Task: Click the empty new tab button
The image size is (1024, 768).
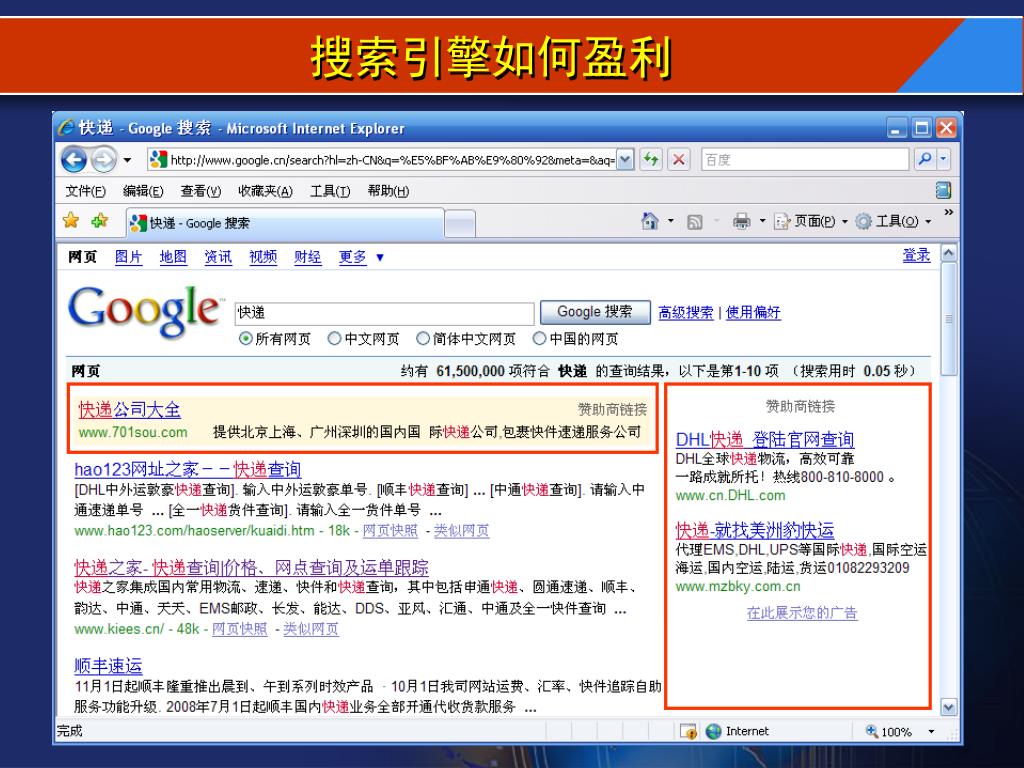Action: coord(460,224)
